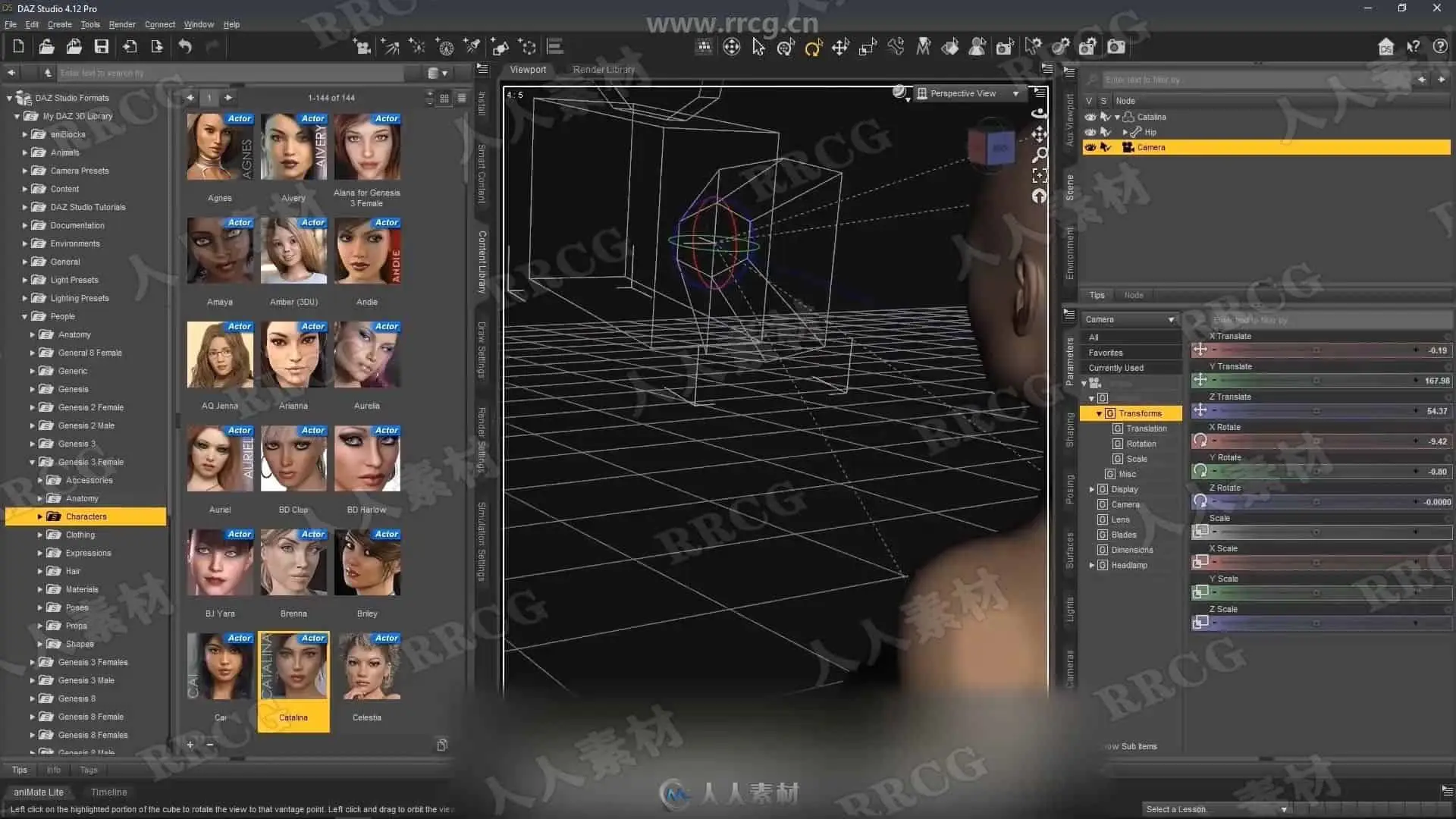This screenshot has width=1456, height=819.
Task: Collapse the People folder in library tree
Action: [x=24, y=316]
